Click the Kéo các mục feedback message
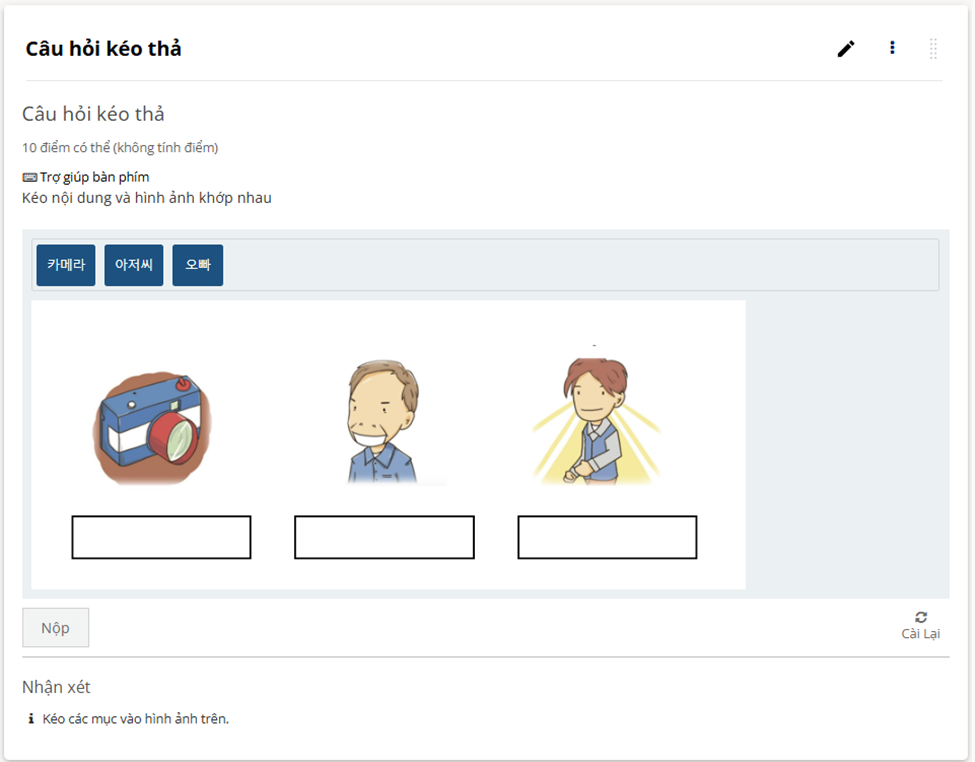Screen dimensions: 975x762 (x=136, y=719)
